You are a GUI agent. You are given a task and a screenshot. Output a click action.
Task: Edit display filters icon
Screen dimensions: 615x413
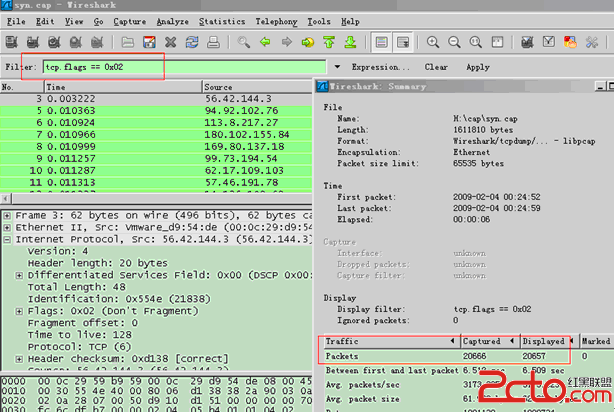click(x=549, y=42)
